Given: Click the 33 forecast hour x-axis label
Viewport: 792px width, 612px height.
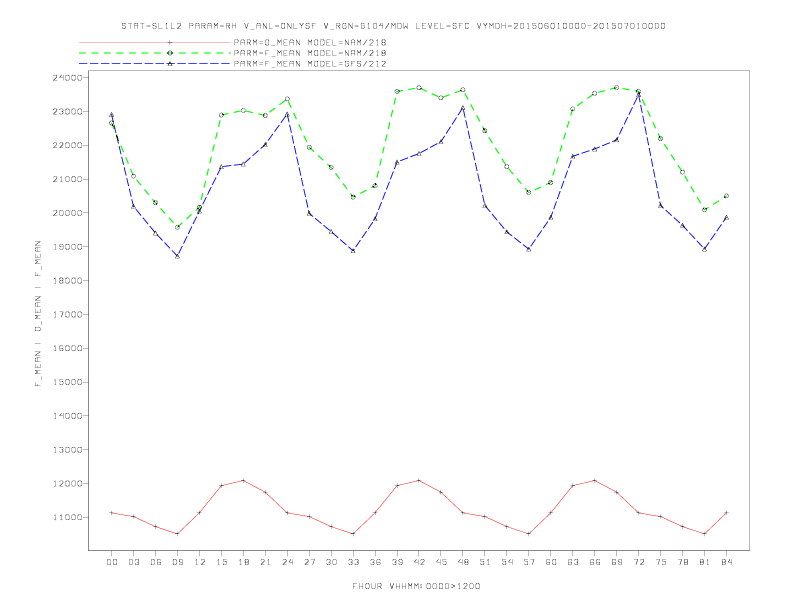Looking at the screenshot, I should click(353, 562).
